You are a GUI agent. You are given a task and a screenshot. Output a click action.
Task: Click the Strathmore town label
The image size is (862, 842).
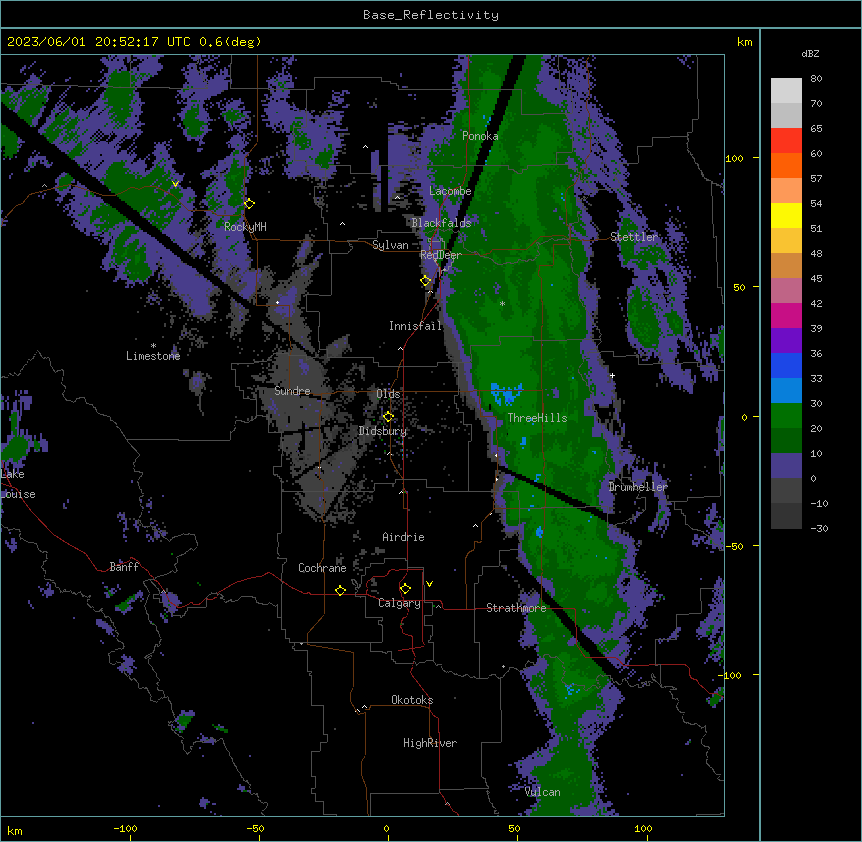tap(516, 608)
